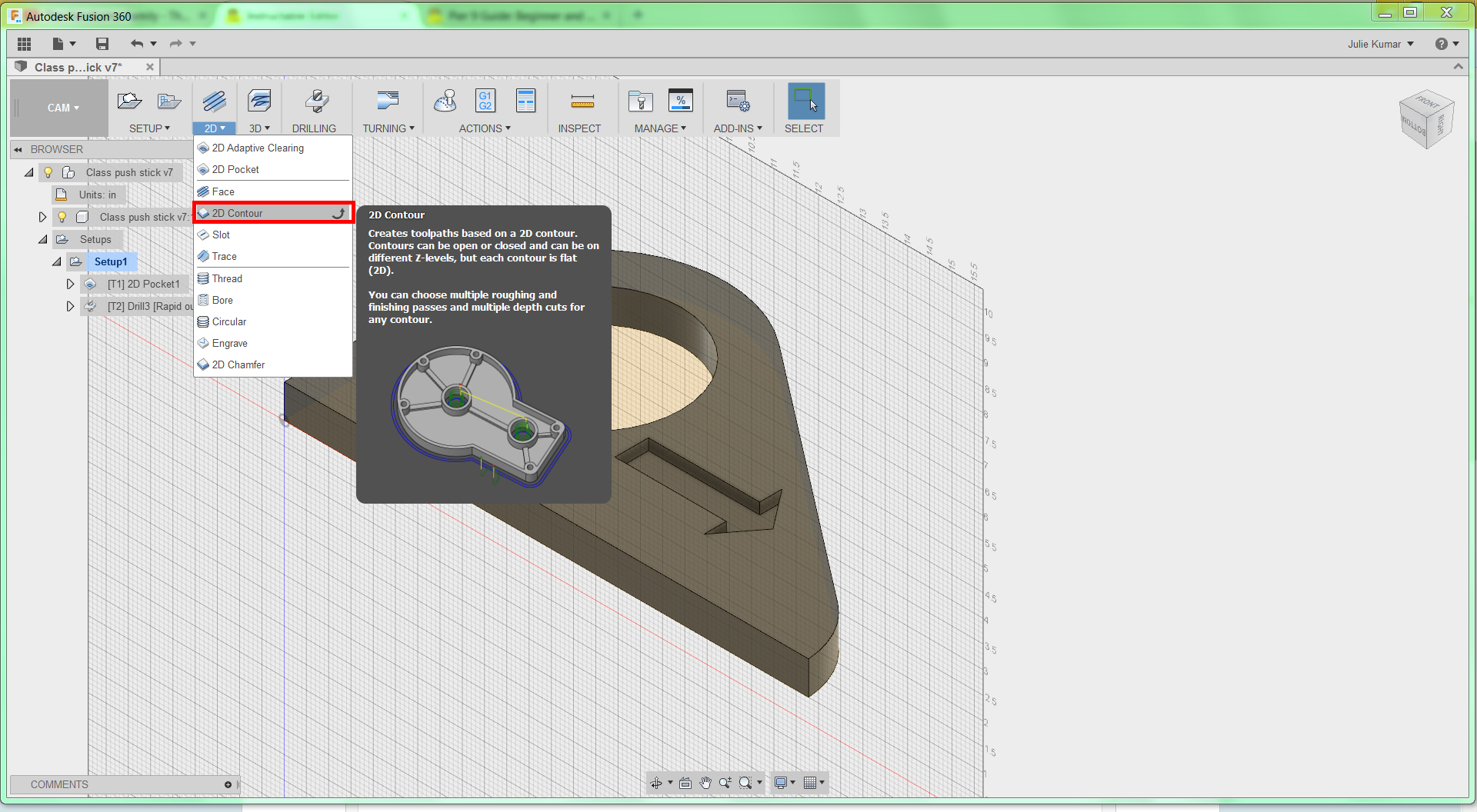Screen dimensions: 1477x812
Task: Toggle visibility of Class push stick v7:1 component
Action: [62, 217]
